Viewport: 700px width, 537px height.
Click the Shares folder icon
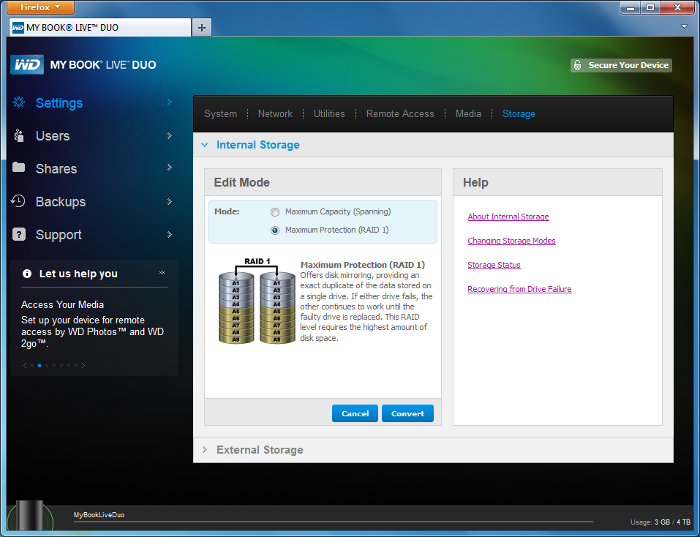19,167
